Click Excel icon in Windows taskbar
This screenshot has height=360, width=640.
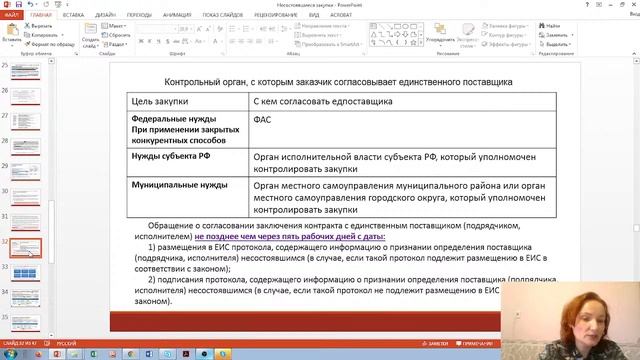point(93,354)
